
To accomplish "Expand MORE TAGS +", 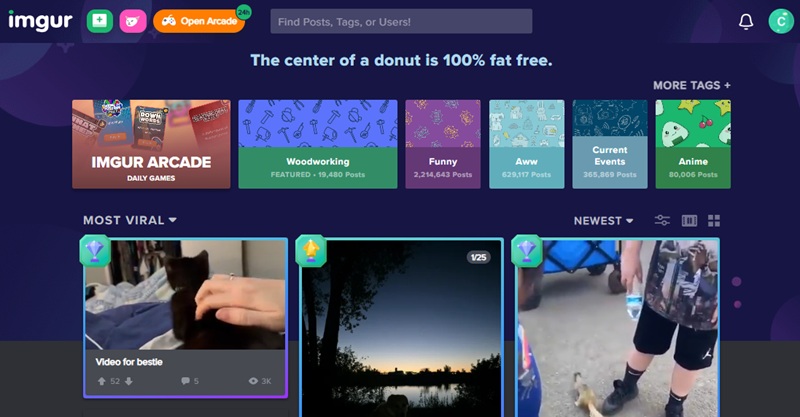I will [x=692, y=85].
